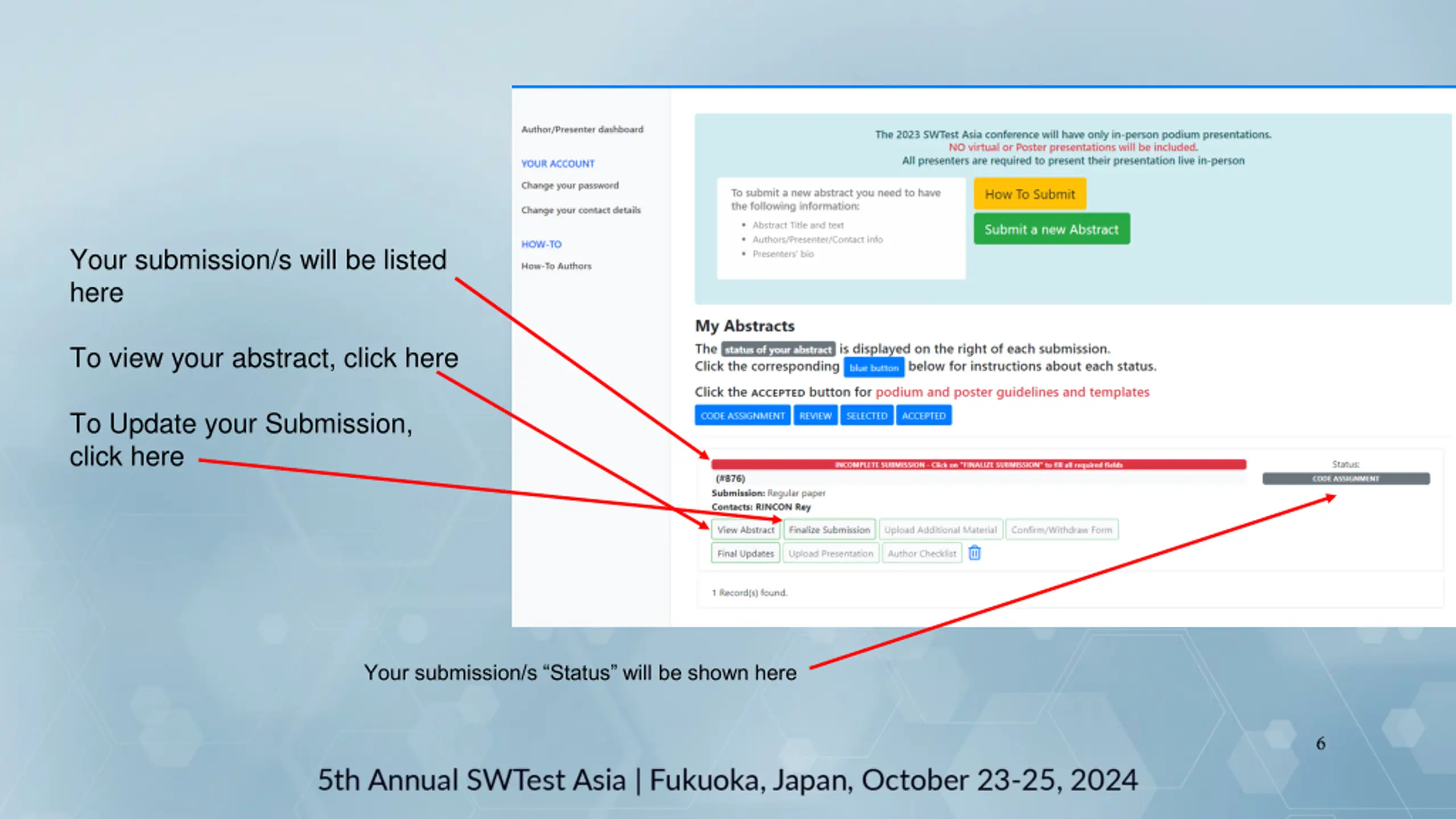This screenshot has height=819, width=1456.
Task: Open How-To Authors sidebar link
Action: [x=556, y=266]
